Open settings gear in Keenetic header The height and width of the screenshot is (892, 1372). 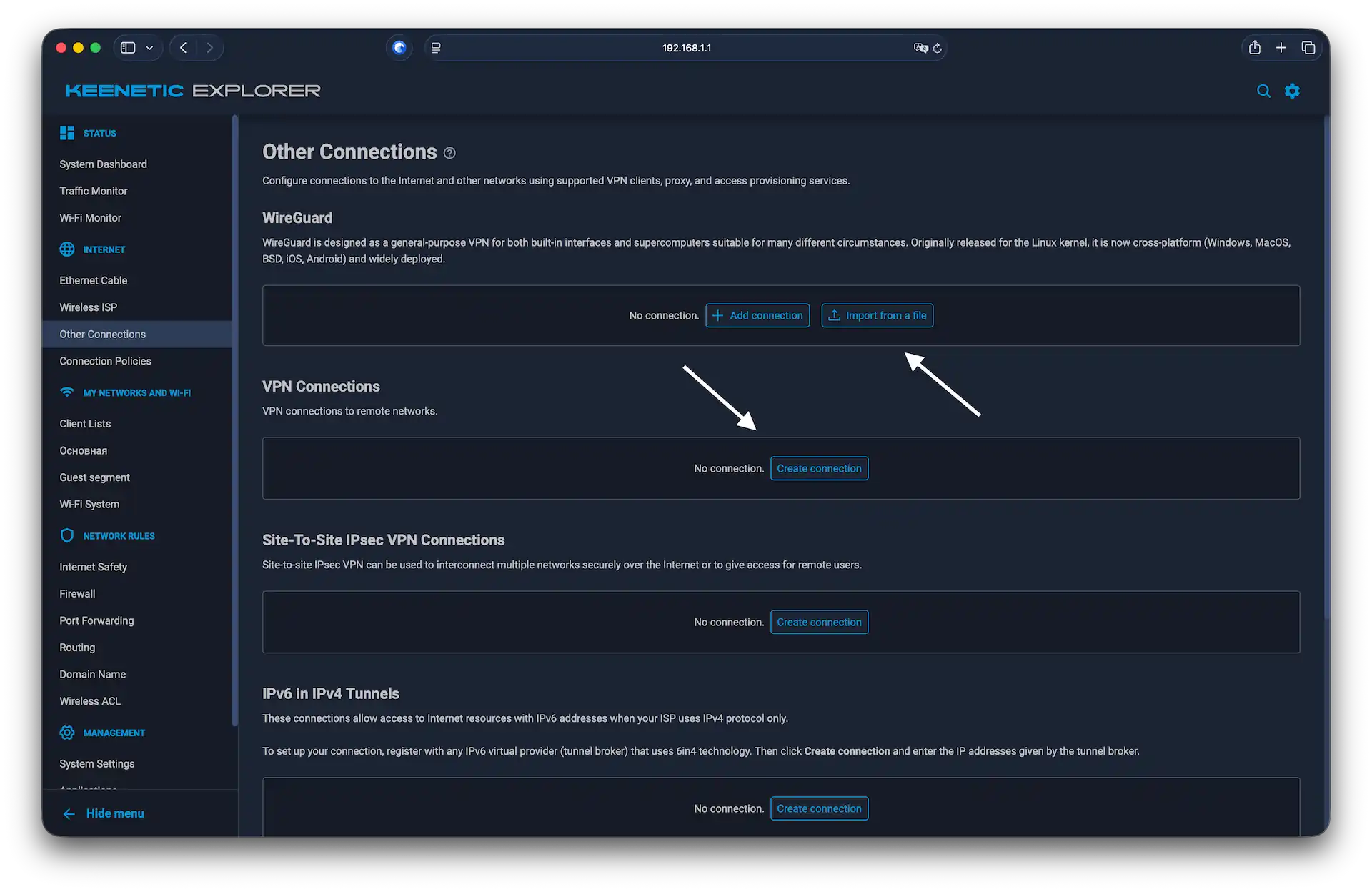click(x=1292, y=91)
